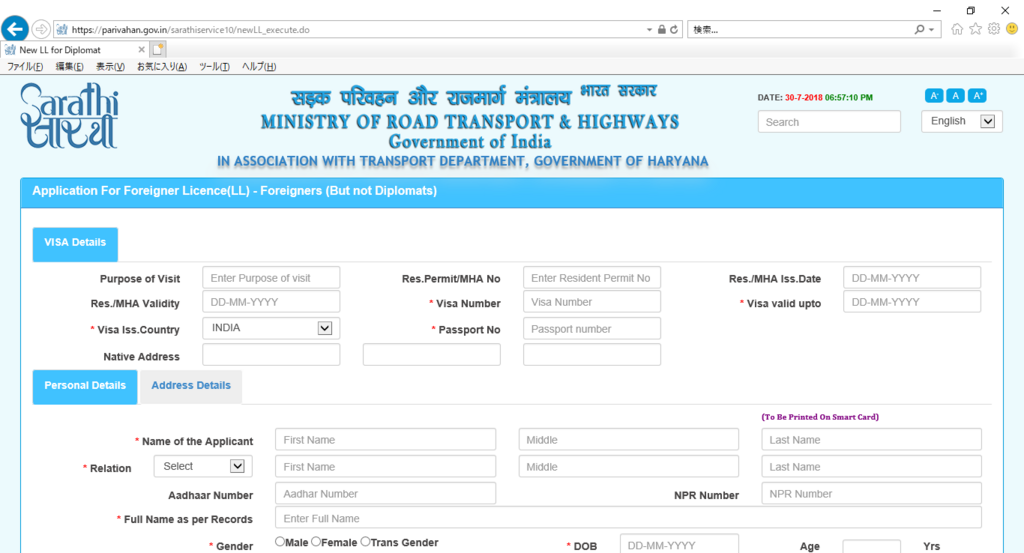Image resolution: width=1024 pixels, height=553 pixels.
Task: Open a new browser tab button
Action: [x=158, y=49]
